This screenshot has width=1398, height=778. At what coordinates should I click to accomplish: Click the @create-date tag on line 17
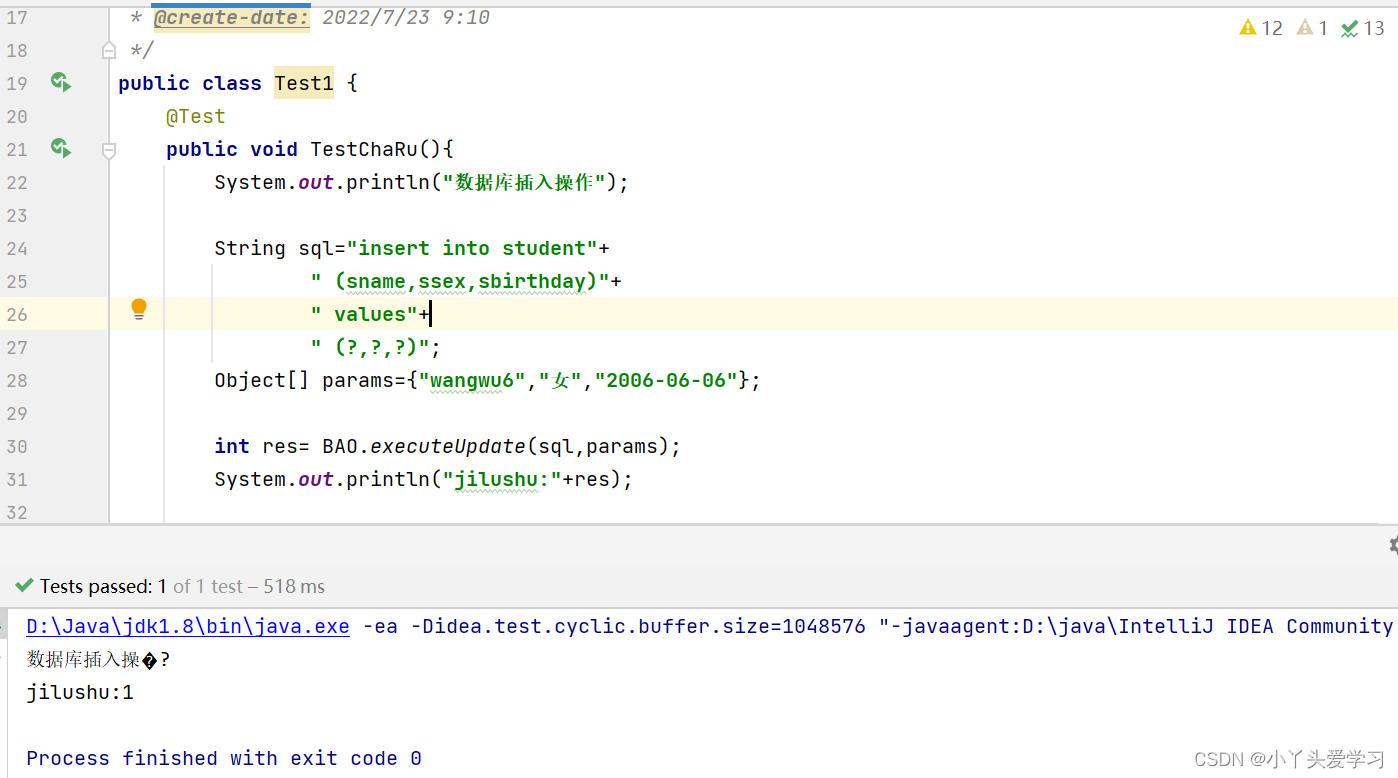(232, 17)
